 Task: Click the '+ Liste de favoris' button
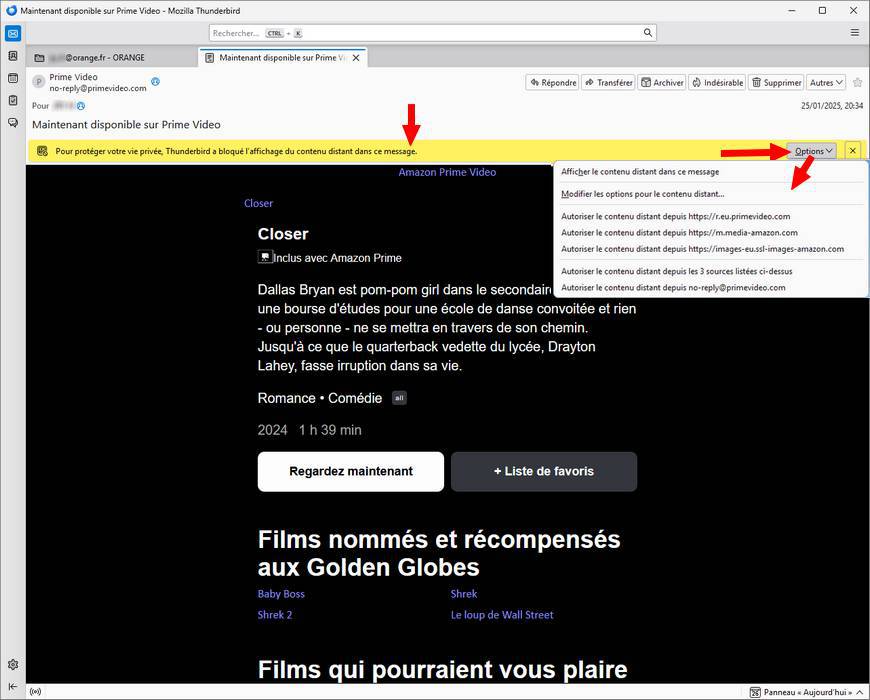544,471
